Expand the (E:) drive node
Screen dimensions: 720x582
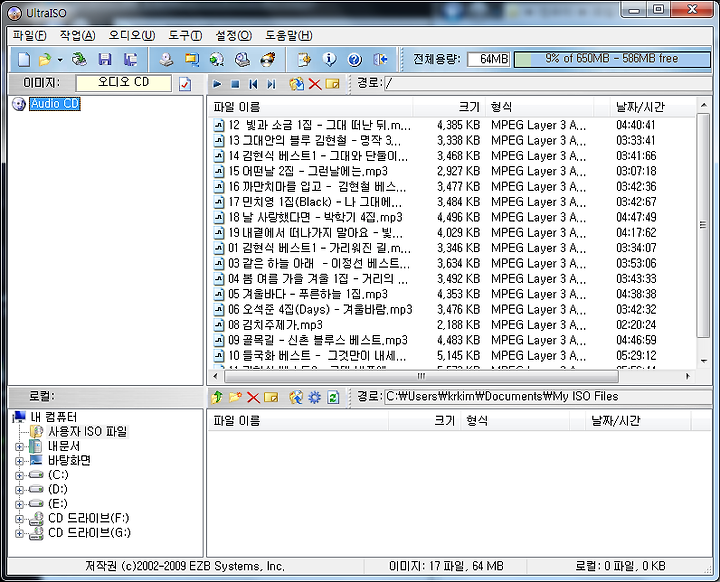pyautogui.click(x=19, y=504)
